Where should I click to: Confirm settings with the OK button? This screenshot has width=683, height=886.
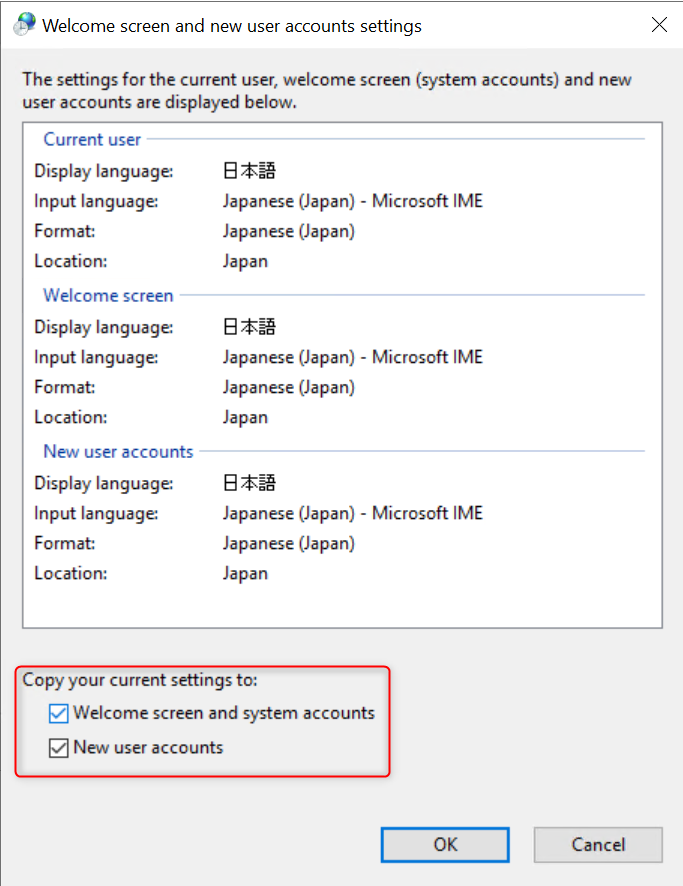click(445, 845)
